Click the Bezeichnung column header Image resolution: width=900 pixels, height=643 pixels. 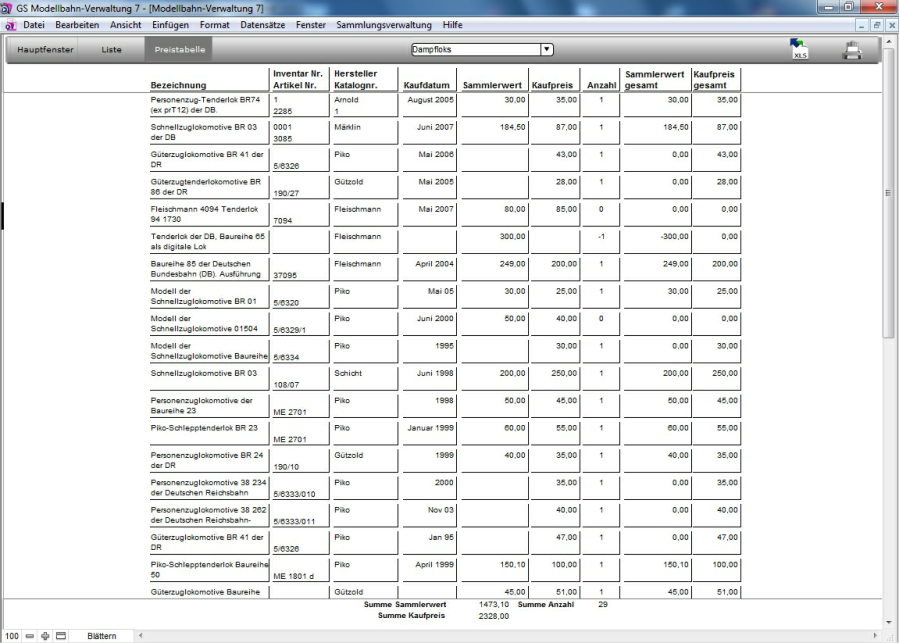click(x=178, y=85)
